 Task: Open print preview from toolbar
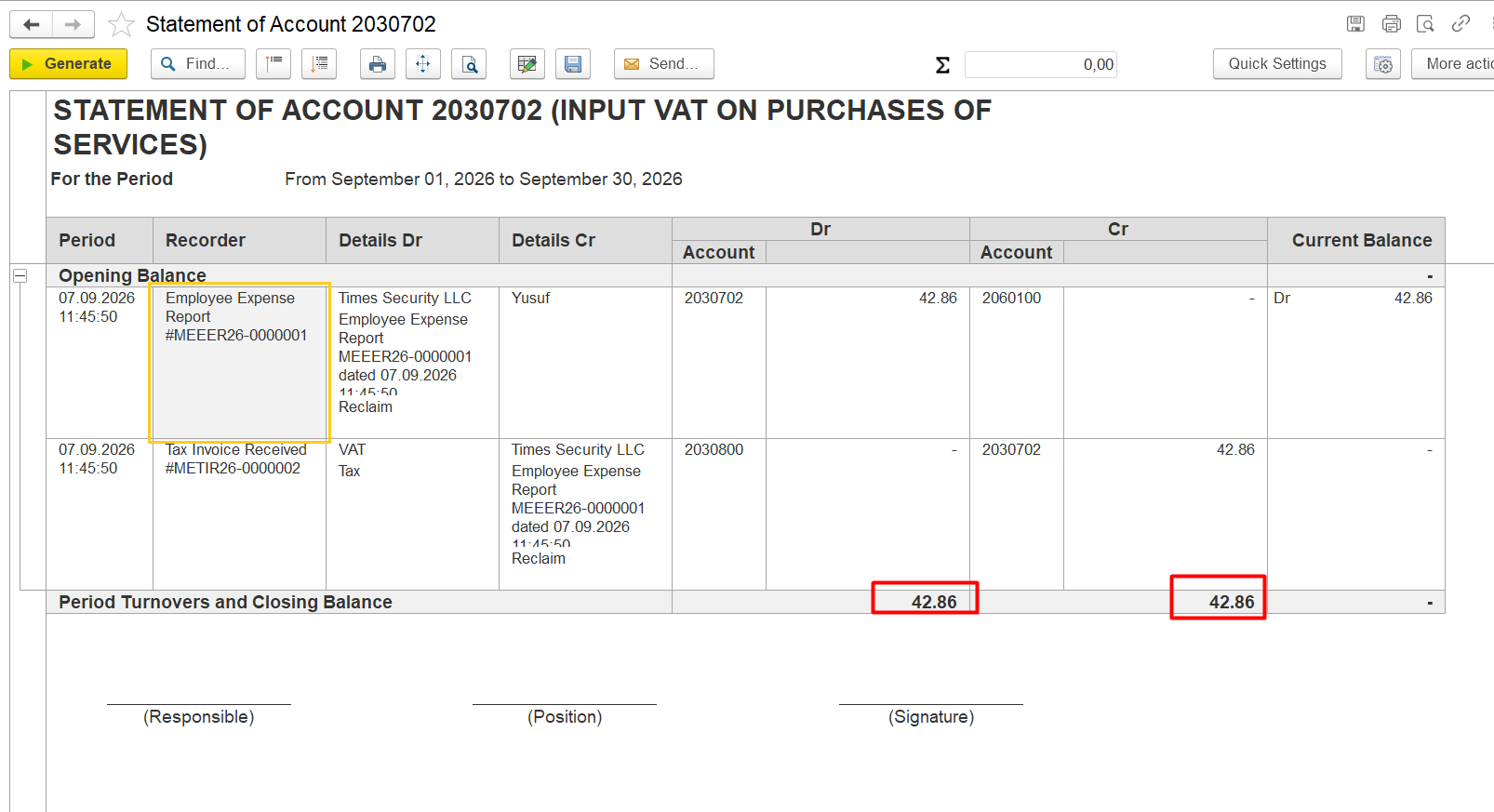469,64
